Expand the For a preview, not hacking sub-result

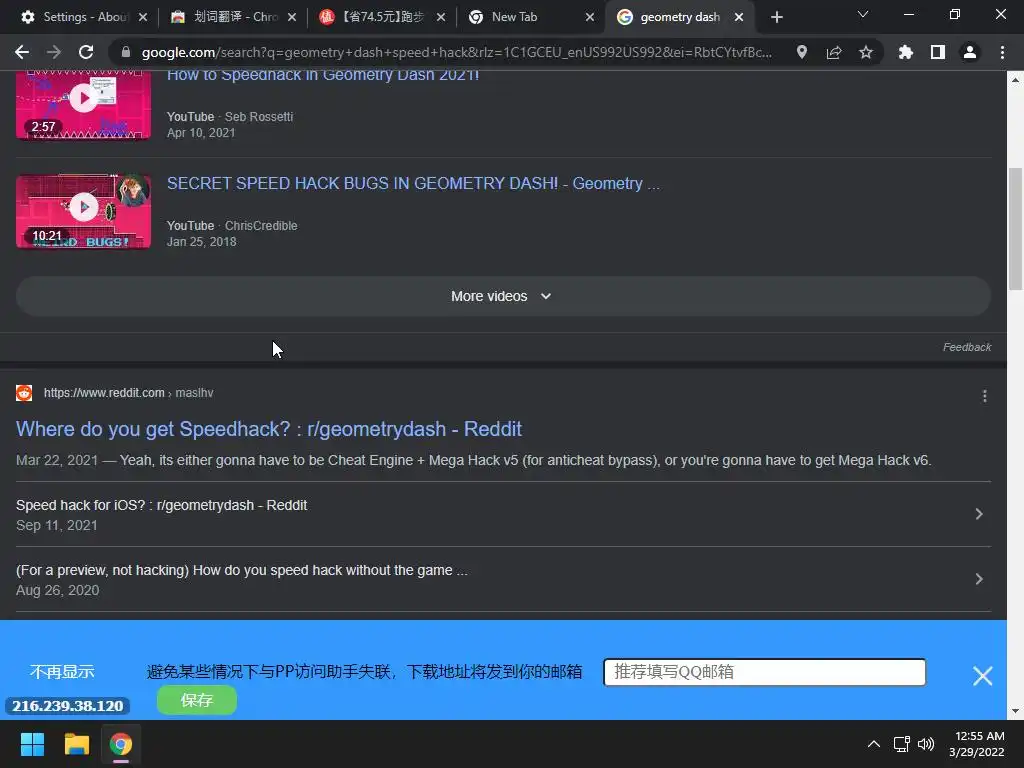click(x=503, y=579)
